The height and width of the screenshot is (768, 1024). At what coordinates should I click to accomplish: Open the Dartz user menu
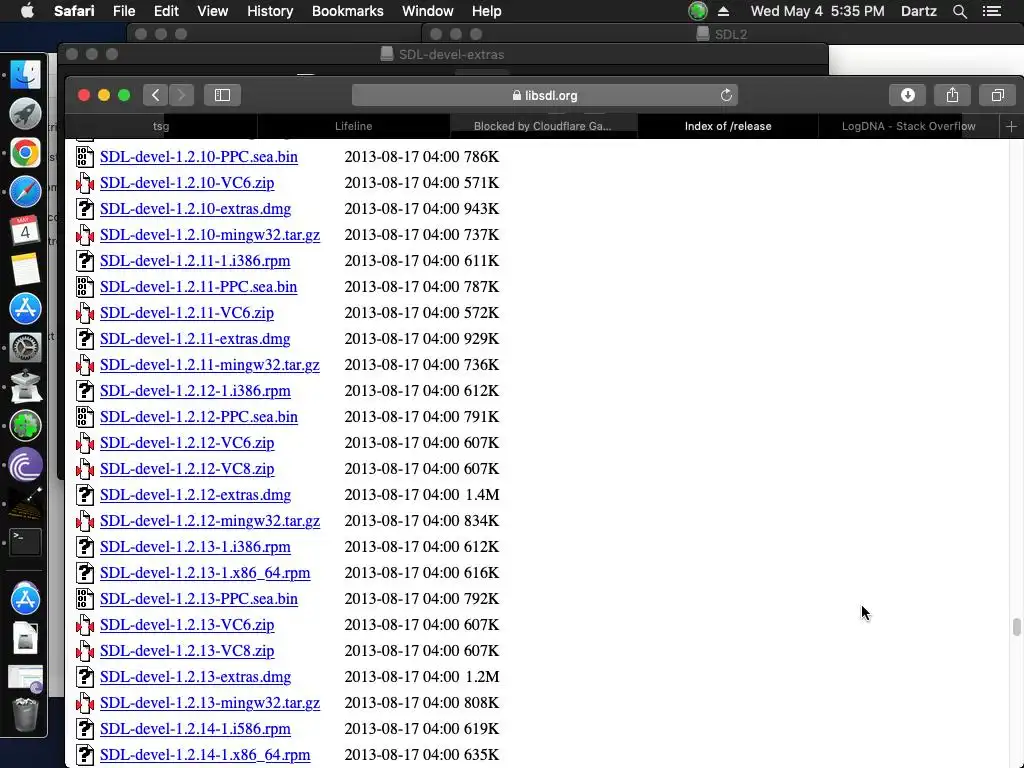[x=918, y=11]
